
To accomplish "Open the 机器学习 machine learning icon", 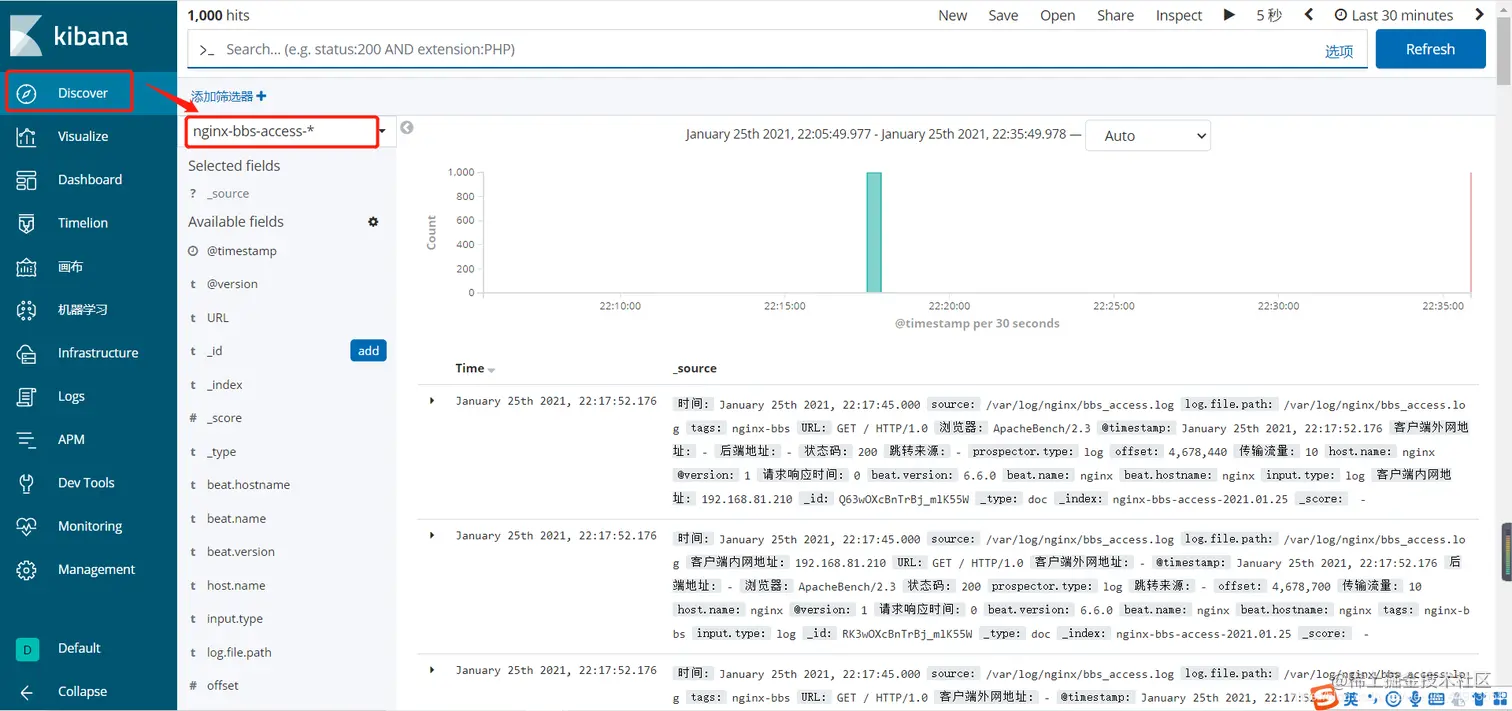I will click(x=27, y=310).
